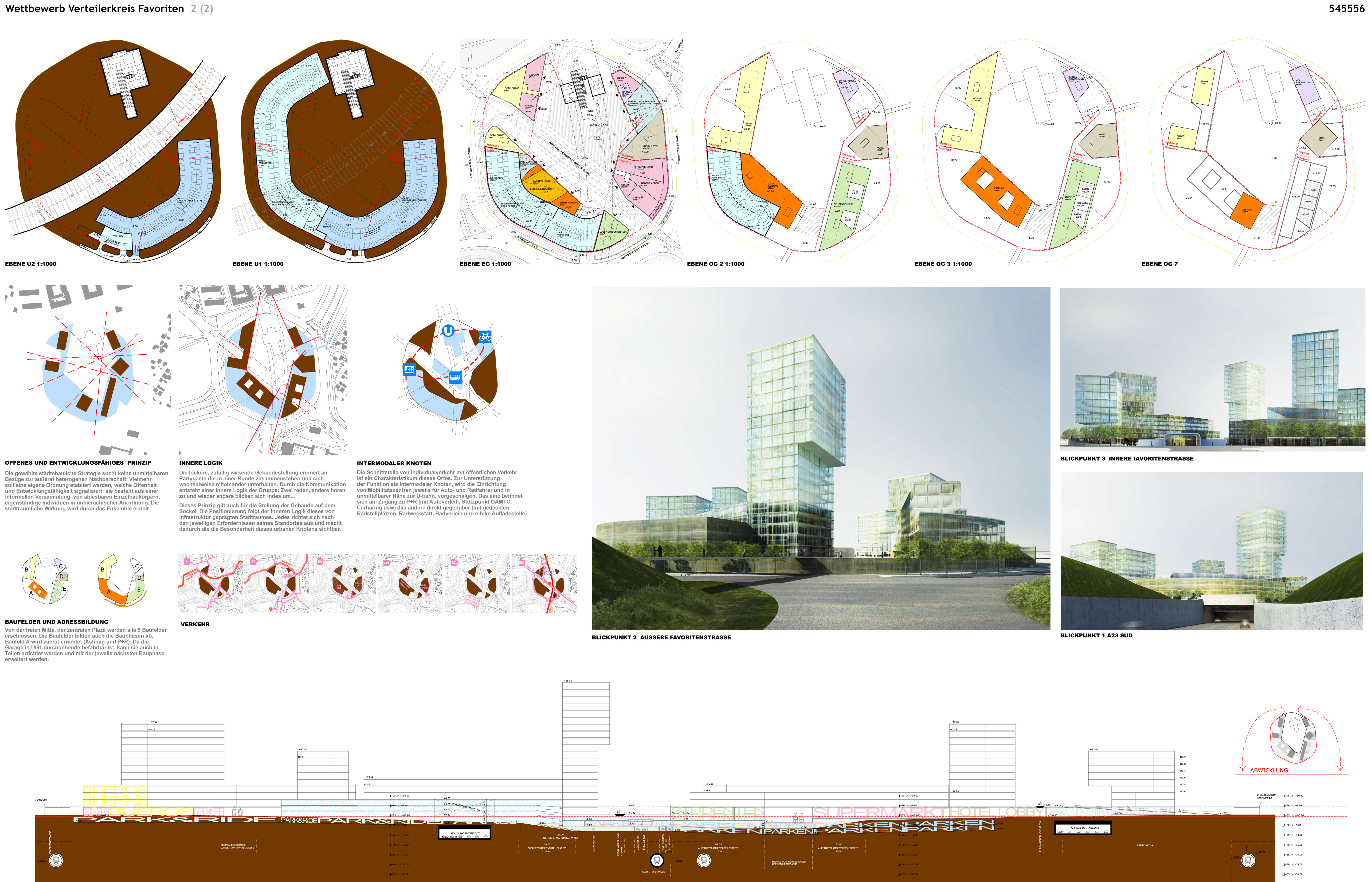Click the label EBENE OG 2 1:1000
The width and height of the screenshot is (1372, 882).
pos(716,264)
